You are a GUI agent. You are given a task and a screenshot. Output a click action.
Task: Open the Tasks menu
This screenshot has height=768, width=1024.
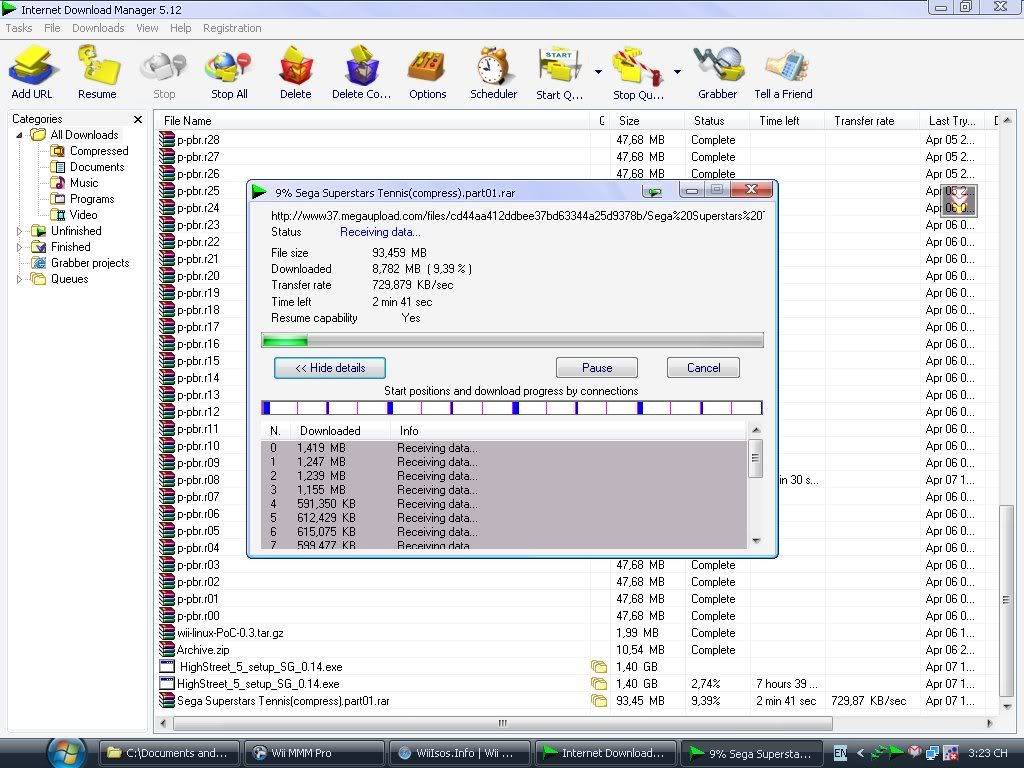tap(19, 28)
